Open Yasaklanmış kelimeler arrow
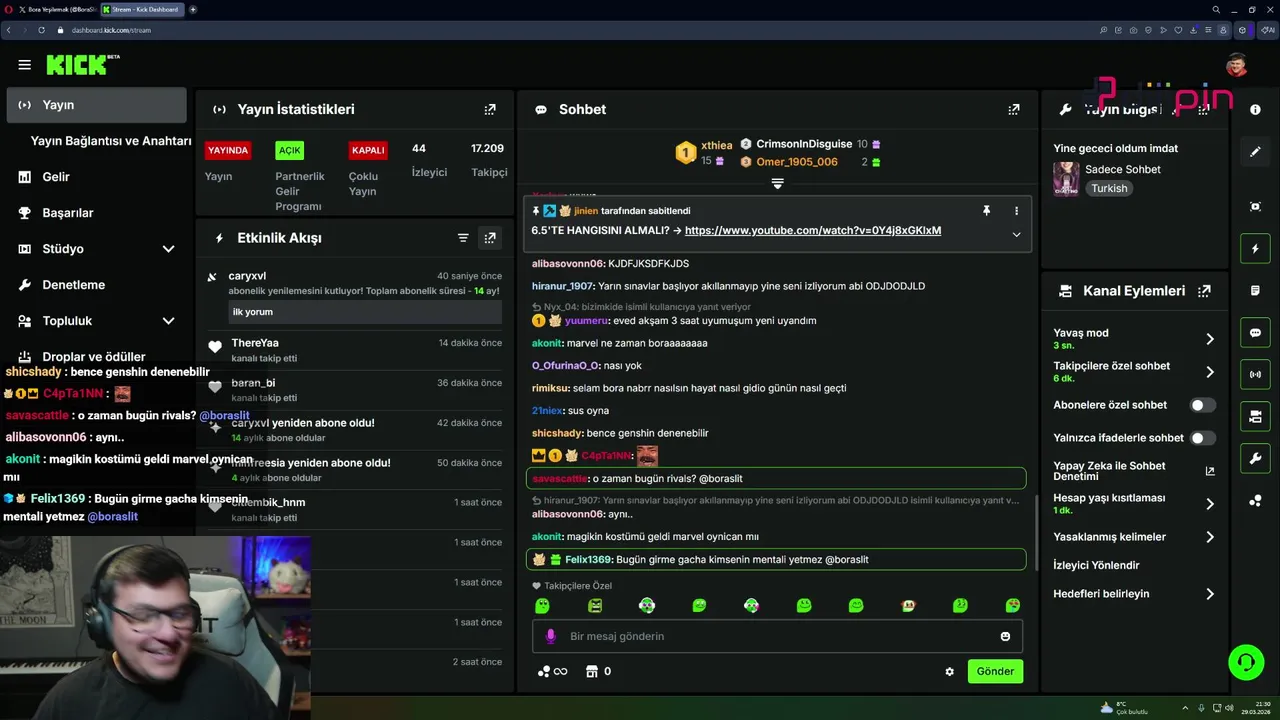 point(1209,537)
